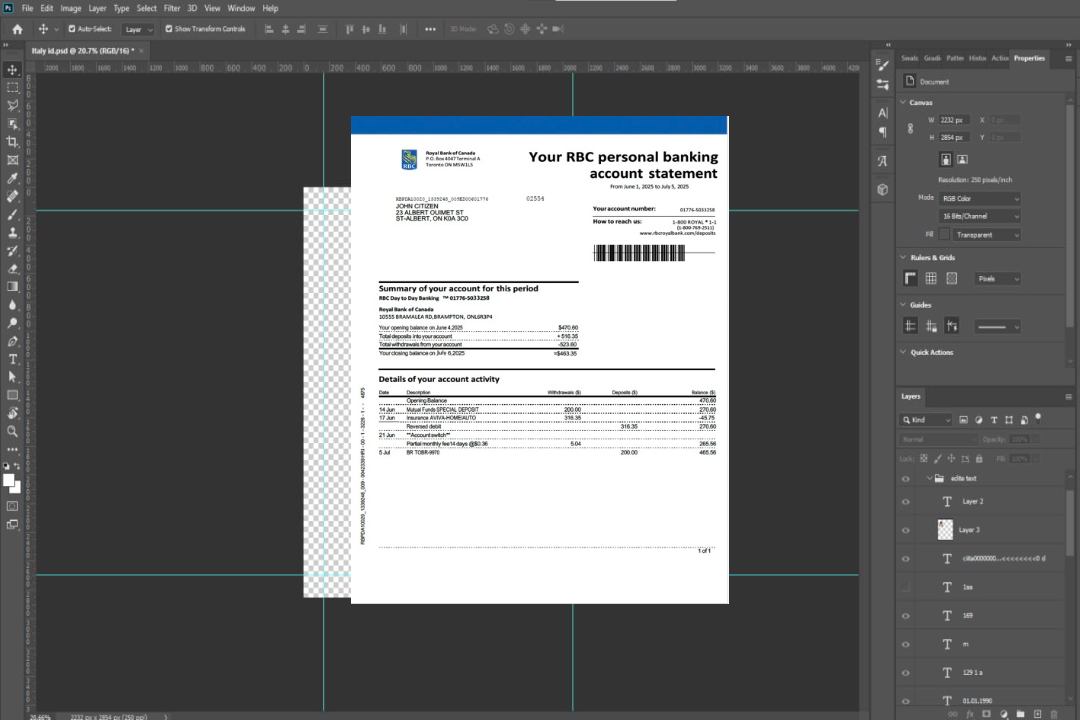Select the Eyedropper tool
The image size is (1080, 720).
pyautogui.click(x=12, y=178)
